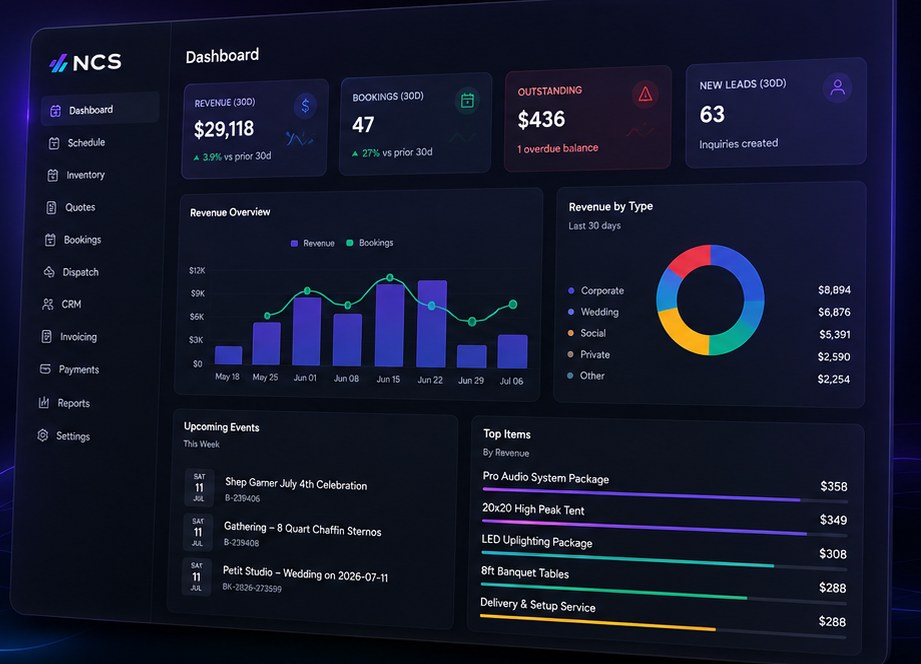Image resolution: width=921 pixels, height=664 pixels.
Task: Click the calendar icon on Bookings card
Action: (x=467, y=100)
